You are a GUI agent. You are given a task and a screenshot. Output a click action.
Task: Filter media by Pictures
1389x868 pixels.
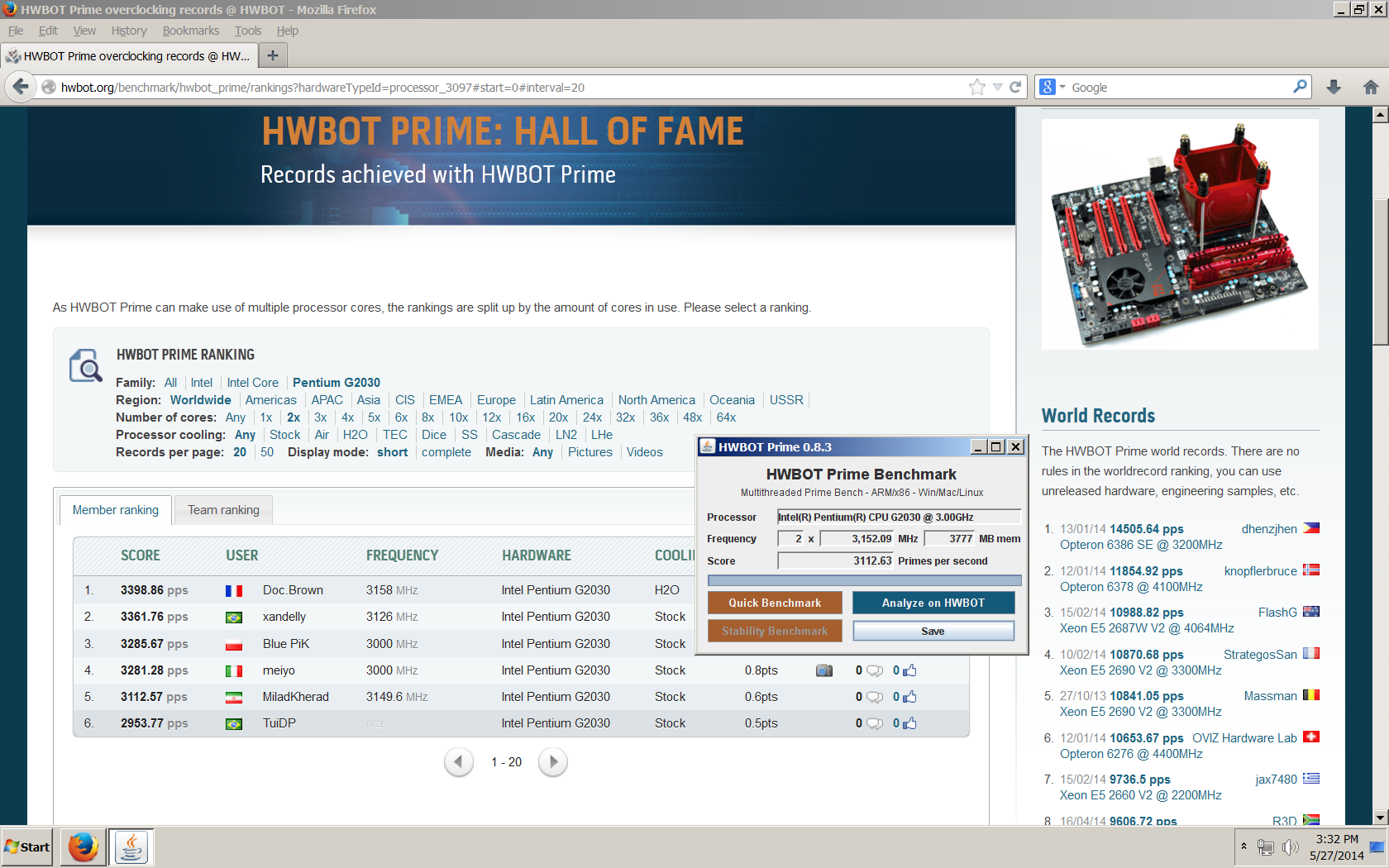click(x=590, y=452)
